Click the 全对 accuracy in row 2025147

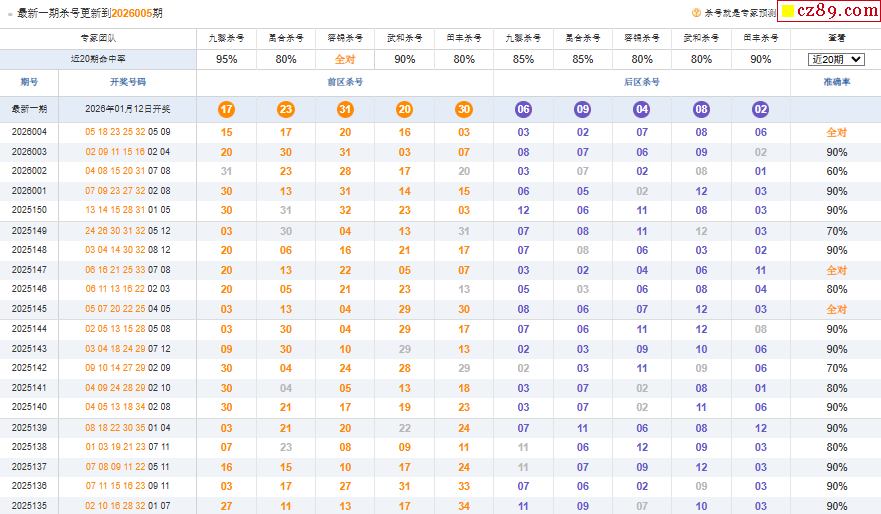pos(837,270)
